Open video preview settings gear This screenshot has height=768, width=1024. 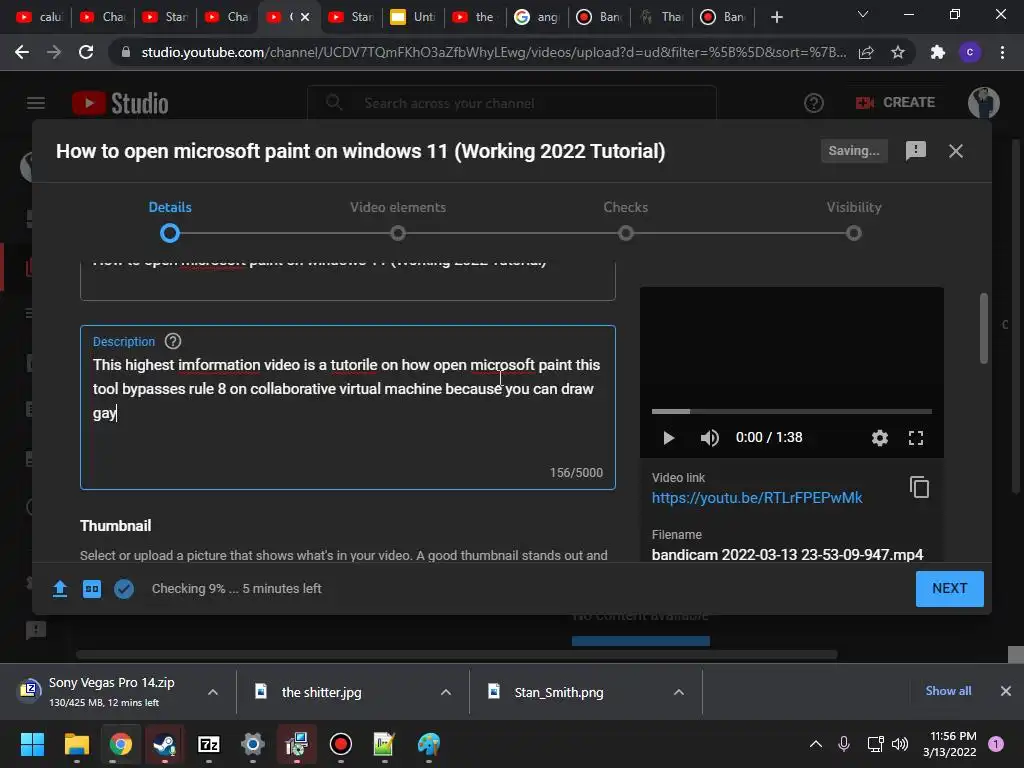click(880, 438)
